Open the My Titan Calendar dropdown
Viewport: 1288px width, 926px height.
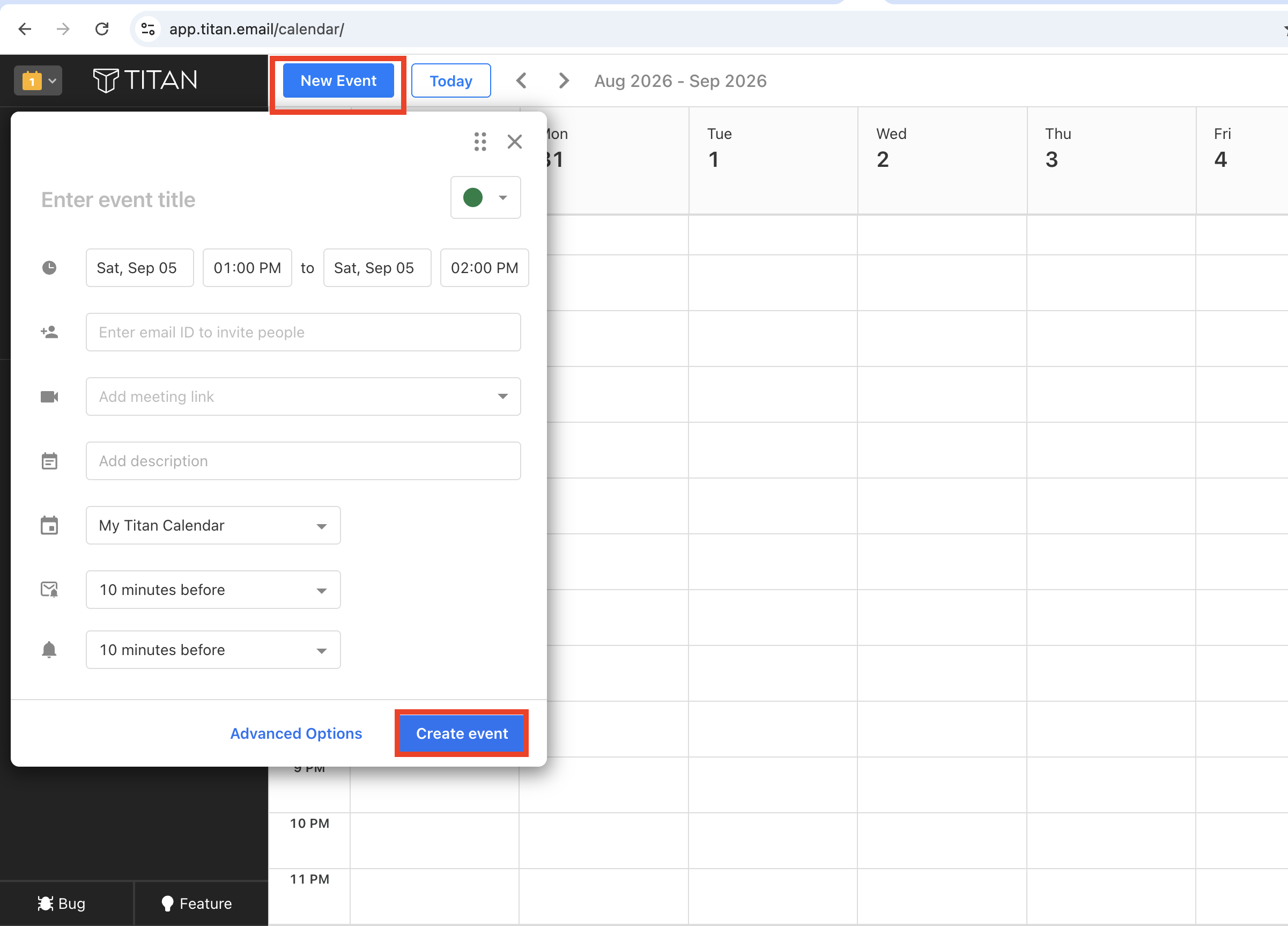tap(213, 525)
